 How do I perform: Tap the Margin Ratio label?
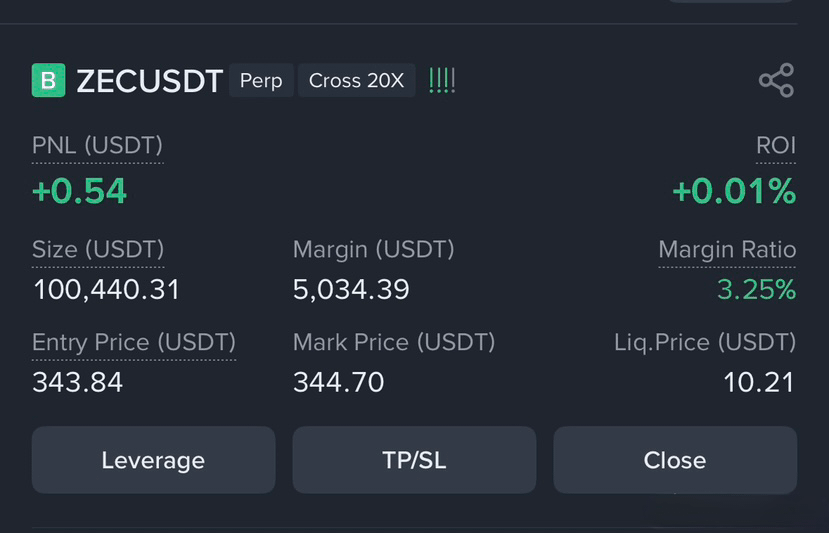[x=727, y=249]
